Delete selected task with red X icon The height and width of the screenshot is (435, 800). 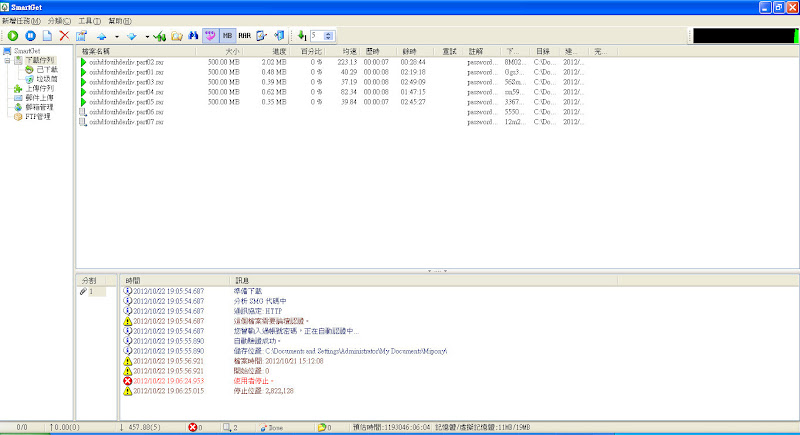coord(64,35)
